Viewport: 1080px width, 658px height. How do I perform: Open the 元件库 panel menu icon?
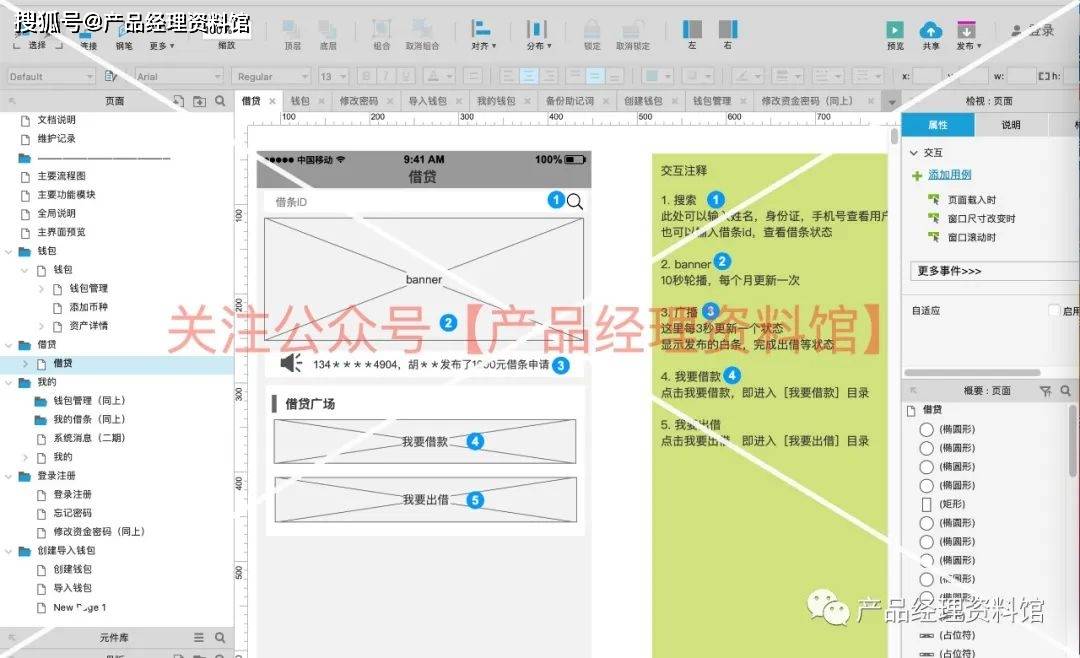[199, 637]
